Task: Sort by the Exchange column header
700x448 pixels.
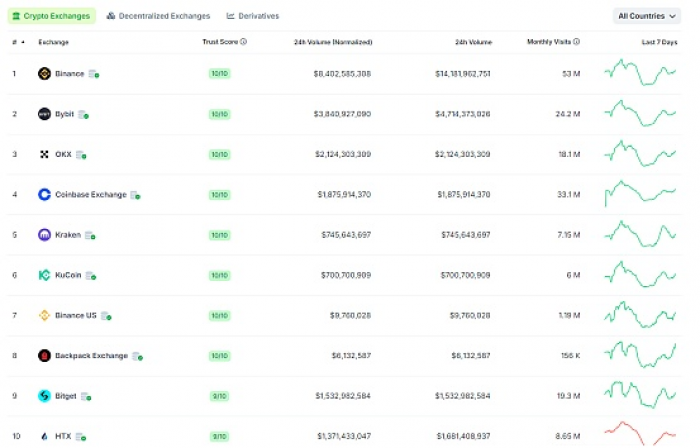Action: coord(54,42)
